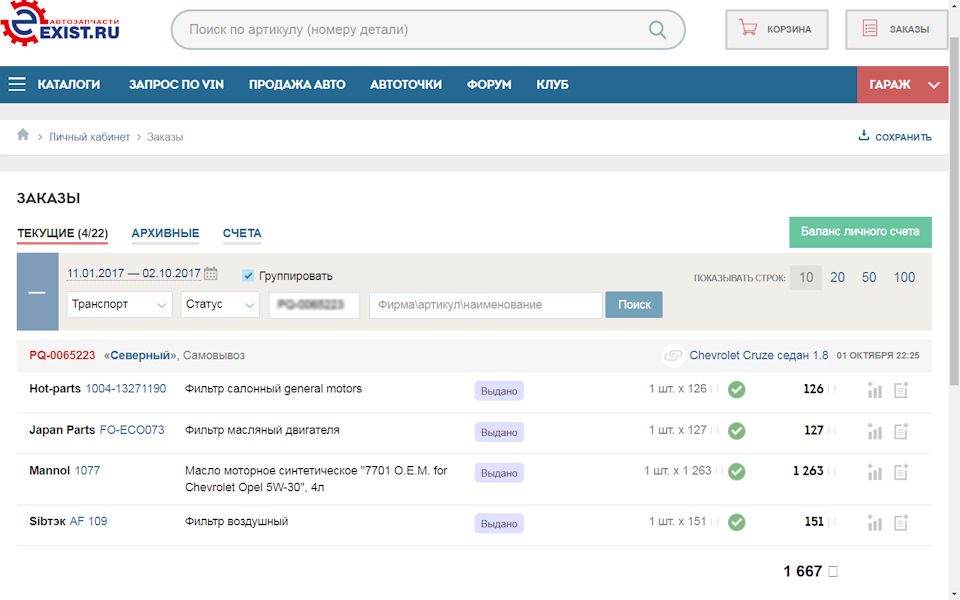Click the Баланс личного счета button
Image resolution: width=960 pixels, height=600 pixels.
point(860,232)
